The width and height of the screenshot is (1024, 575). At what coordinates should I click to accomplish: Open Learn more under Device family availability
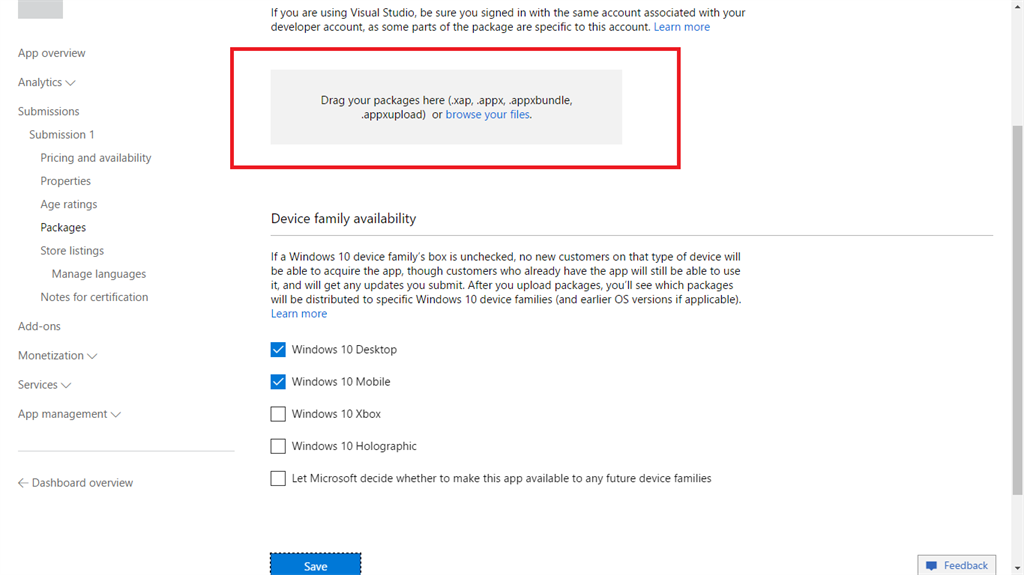pos(299,314)
